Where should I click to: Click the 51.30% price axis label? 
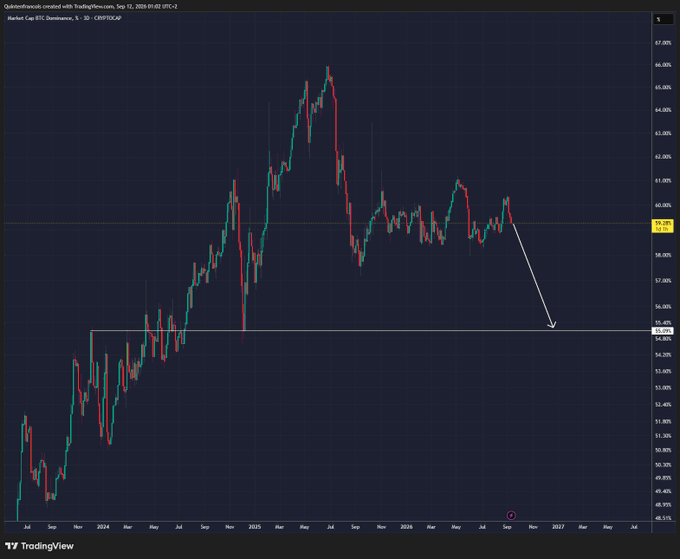[x=663, y=436]
